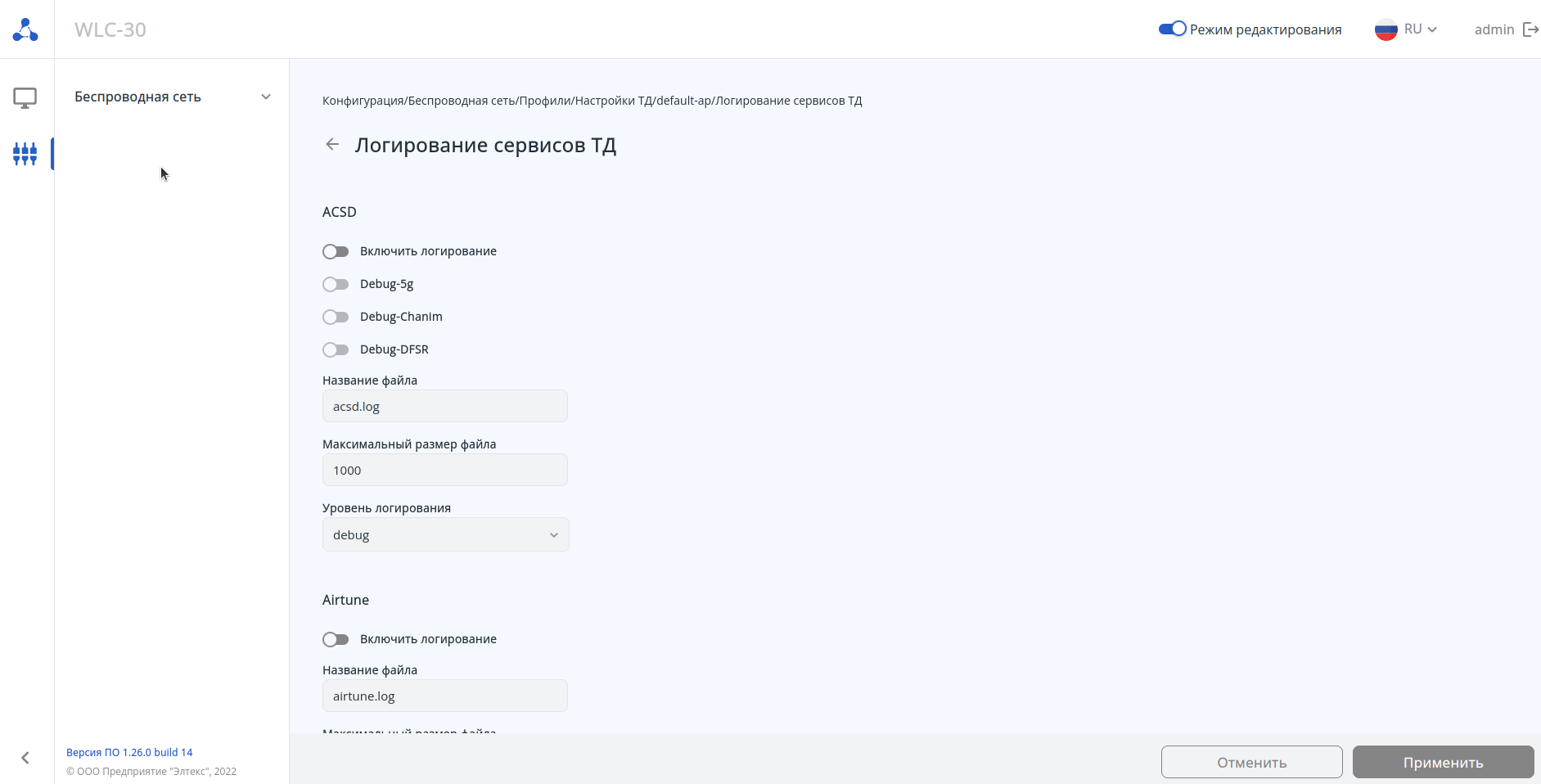The height and width of the screenshot is (784, 1541).
Task: Enable Airtune logging toggle
Action: click(x=336, y=639)
